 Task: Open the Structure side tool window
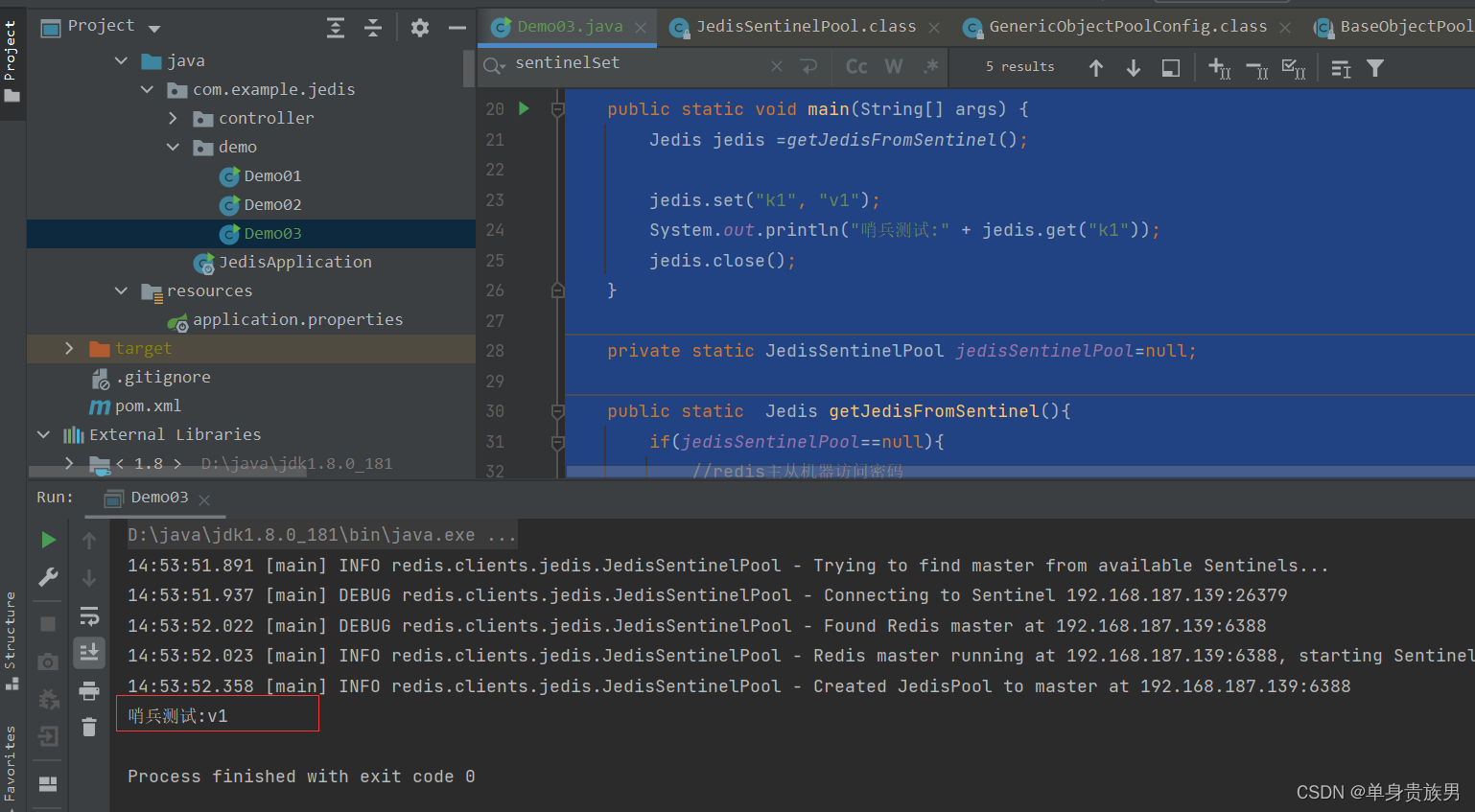click(x=12, y=639)
